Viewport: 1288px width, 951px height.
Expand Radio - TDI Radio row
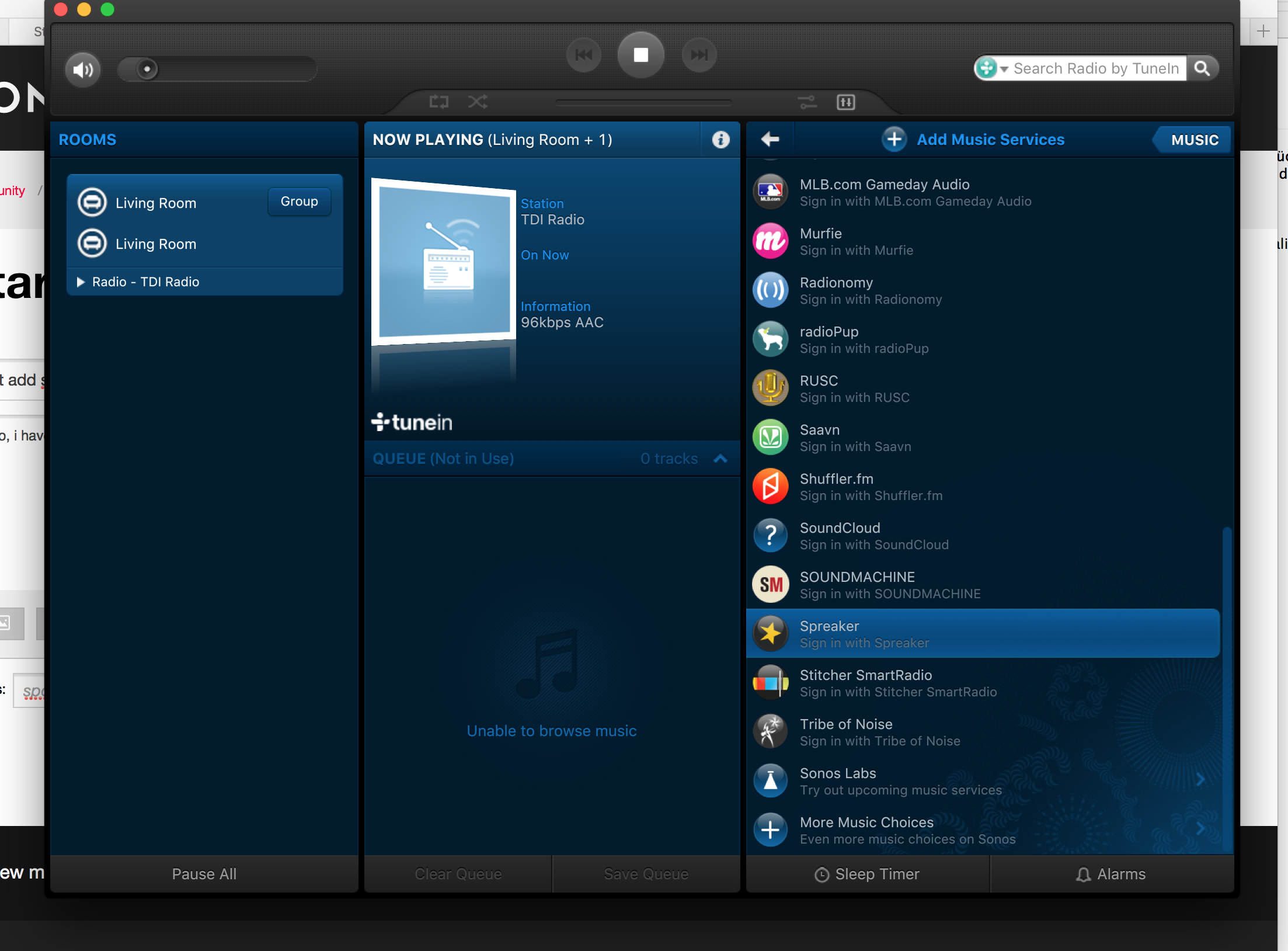tap(204, 282)
